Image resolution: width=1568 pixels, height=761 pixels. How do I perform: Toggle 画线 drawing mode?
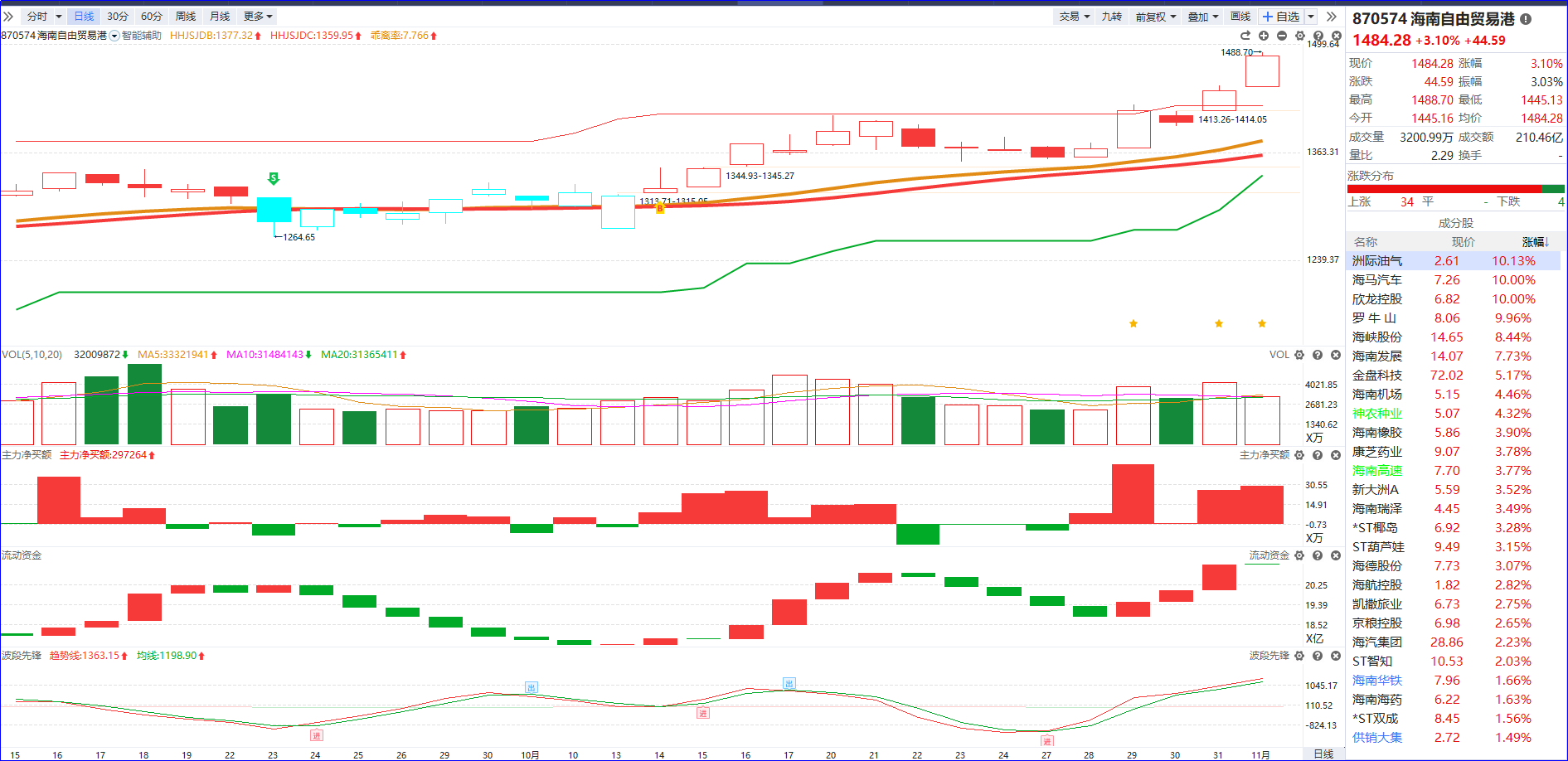tap(1240, 17)
